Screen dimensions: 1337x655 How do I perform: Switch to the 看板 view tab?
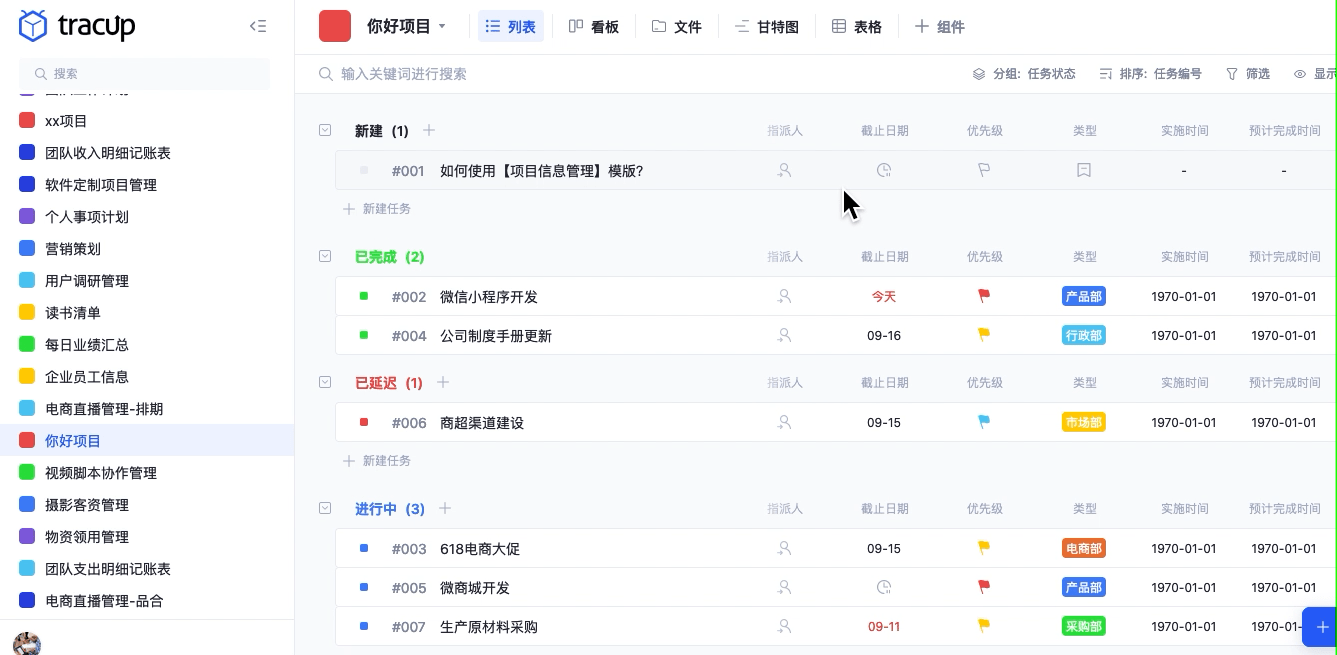pyautogui.click(x=594, y=26)
